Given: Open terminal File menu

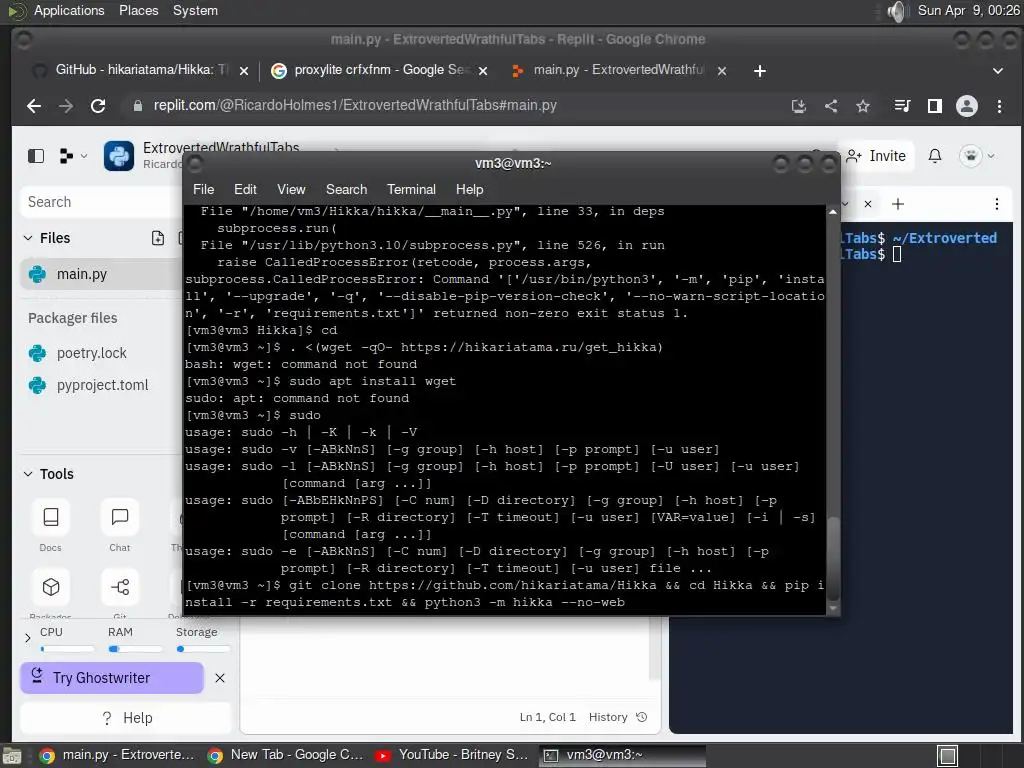Looking at the screenshot, I should [203, 189].
